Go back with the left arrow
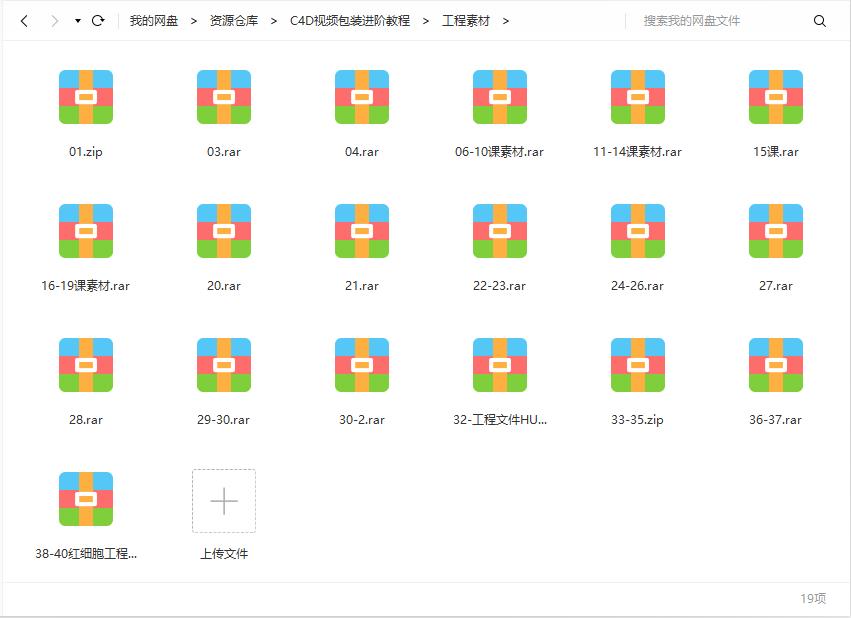This screenshot has height=618, width=851. 24,21
